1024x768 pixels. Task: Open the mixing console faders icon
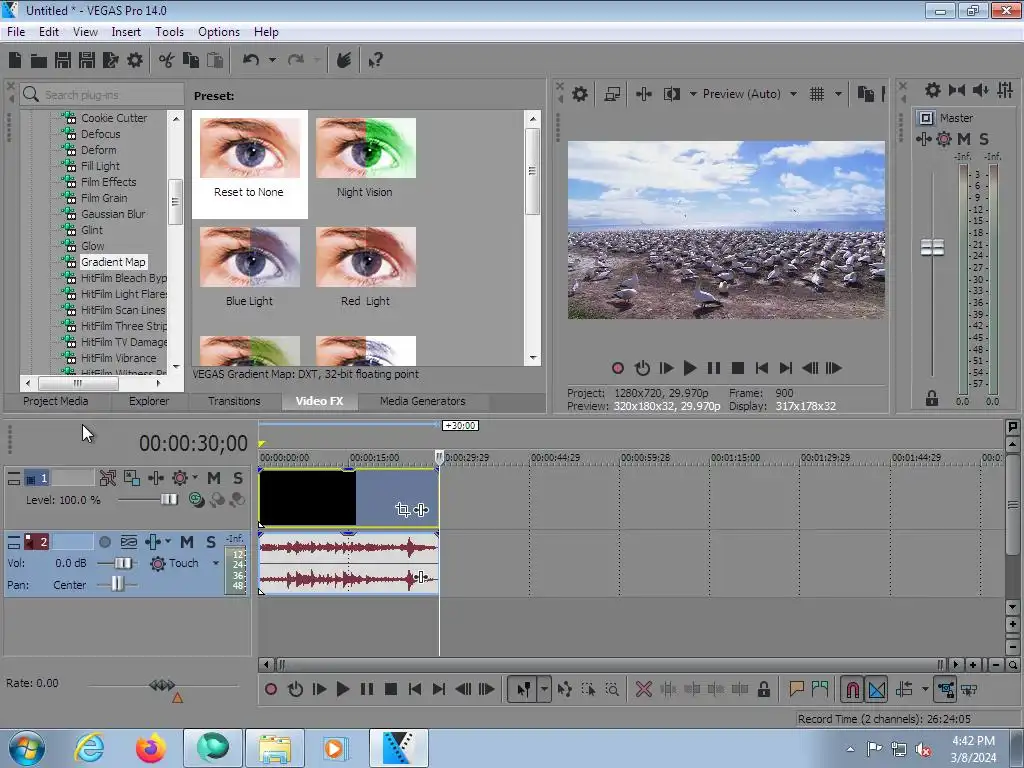click(x=1005, y=89)
